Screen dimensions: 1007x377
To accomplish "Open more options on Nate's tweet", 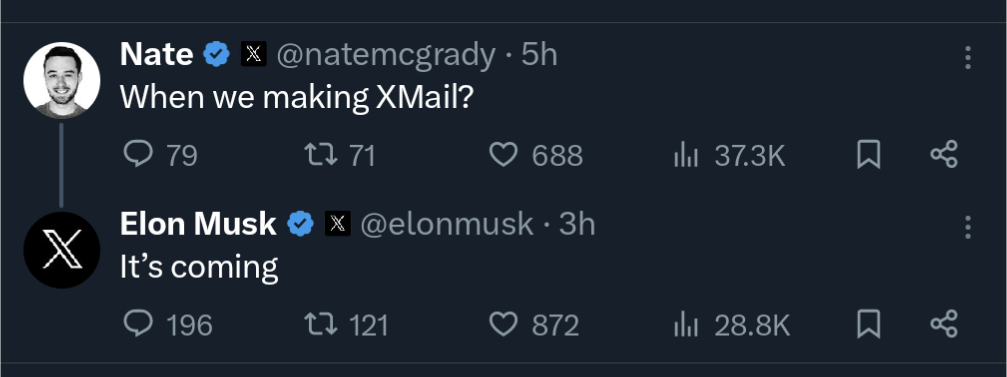I will [x=967, y=58].
